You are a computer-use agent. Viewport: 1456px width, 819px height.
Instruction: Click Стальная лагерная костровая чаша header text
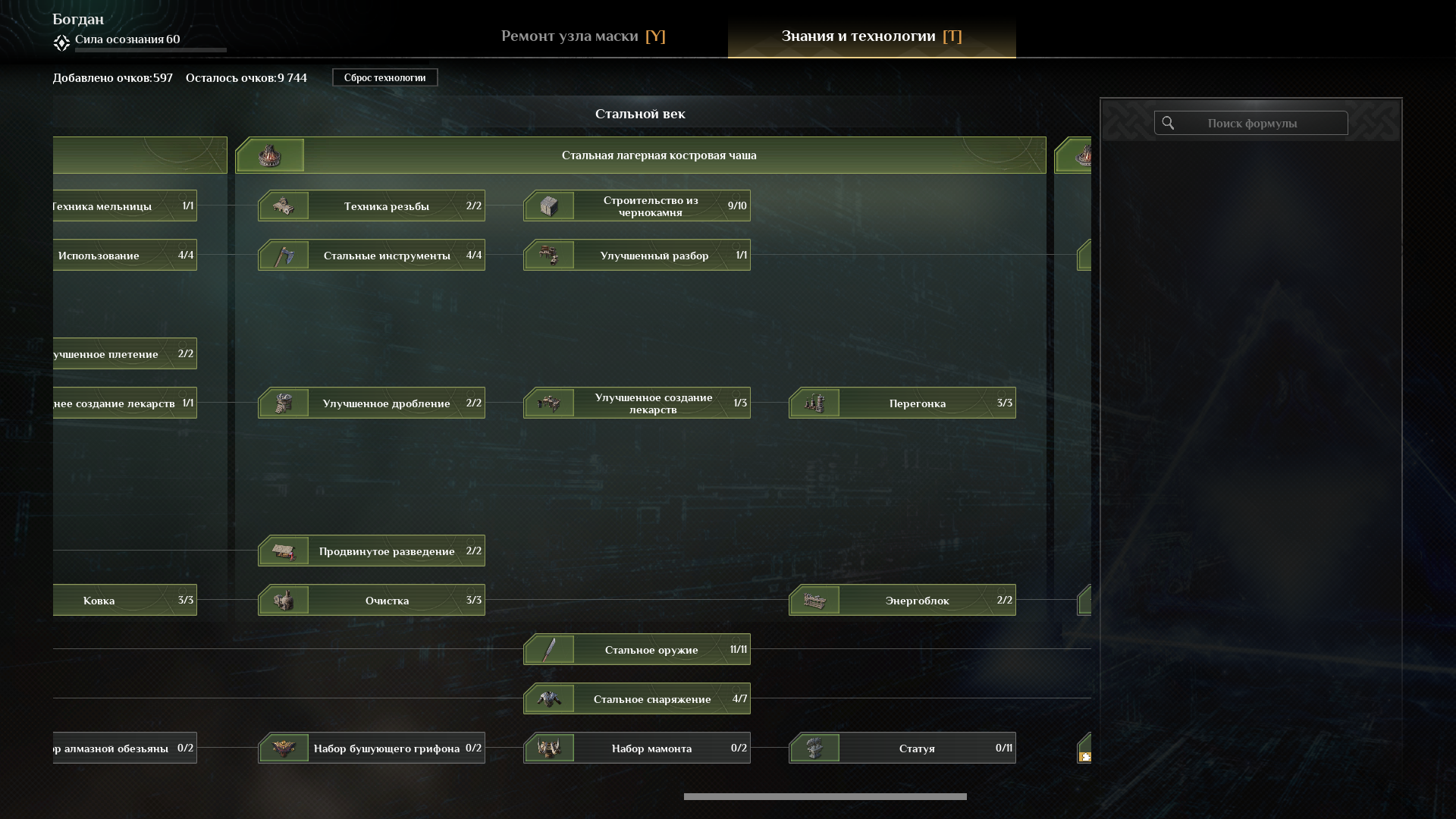(x=659, y=155)
